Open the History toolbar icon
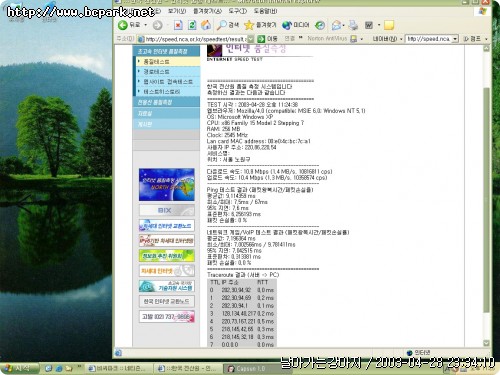500x375 pixels. [320, 25]
